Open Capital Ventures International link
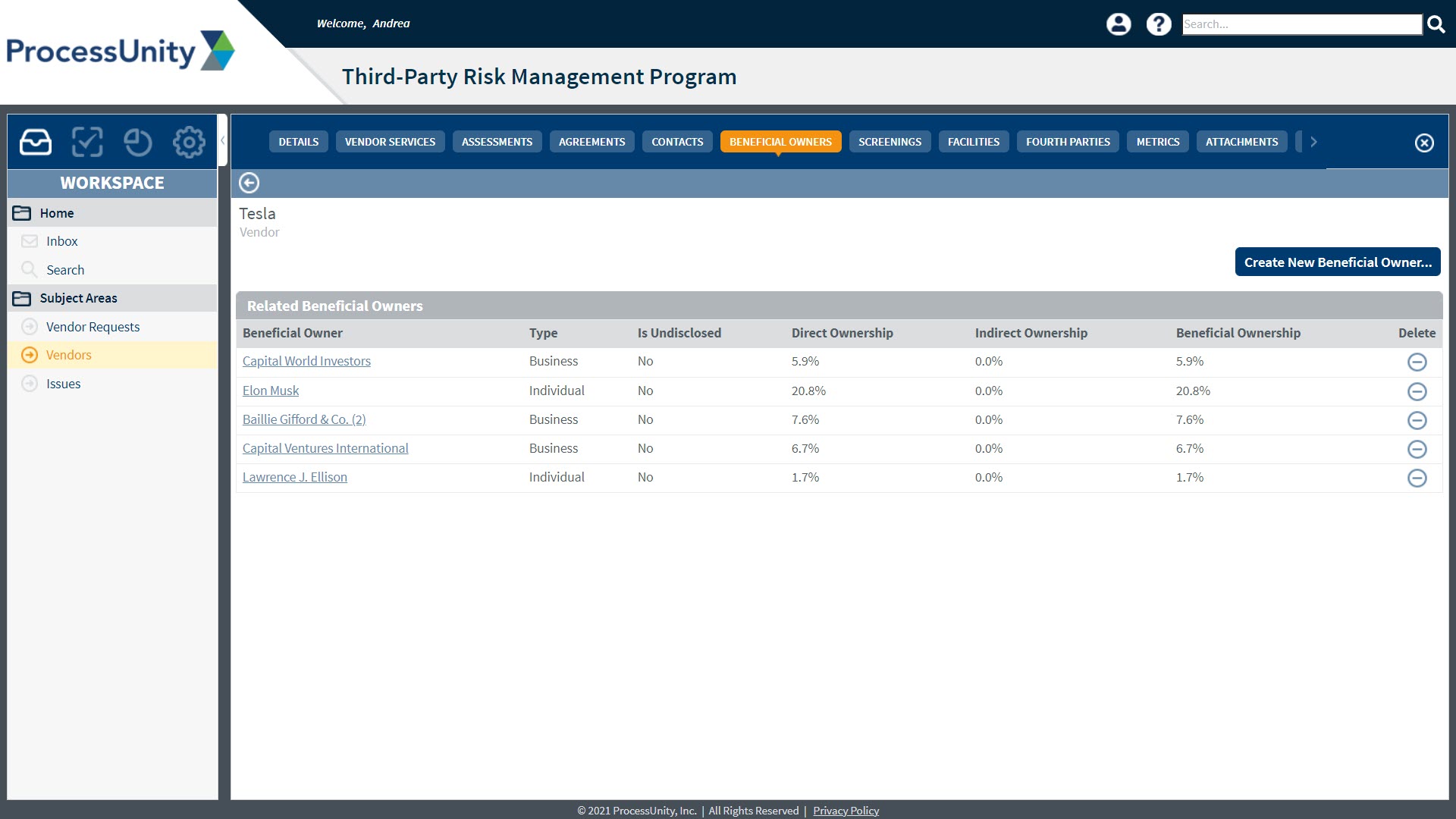 click(325, 448)
